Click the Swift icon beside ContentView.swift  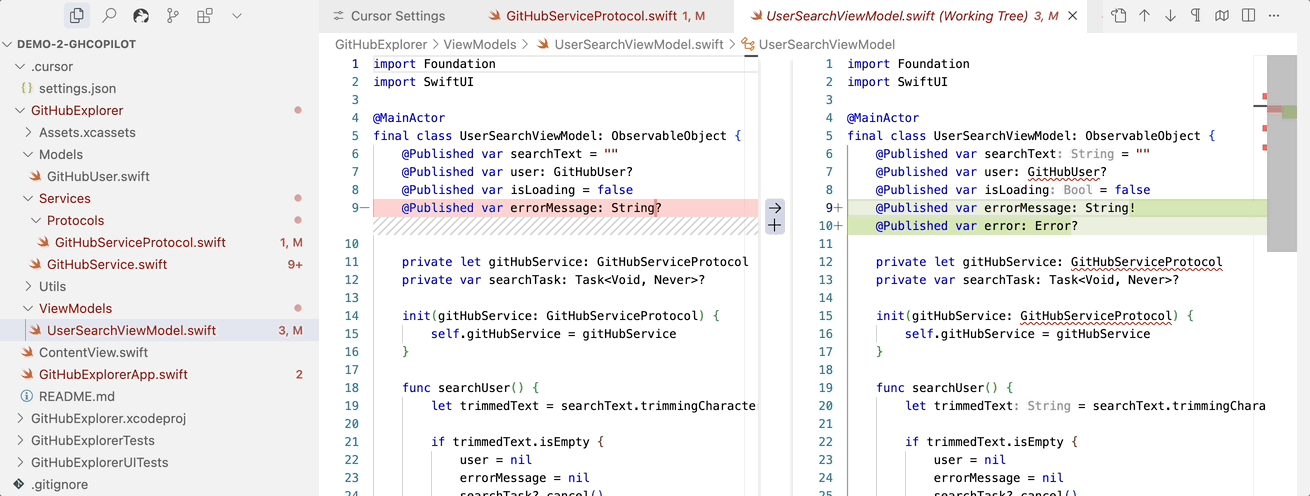(27, 352)
